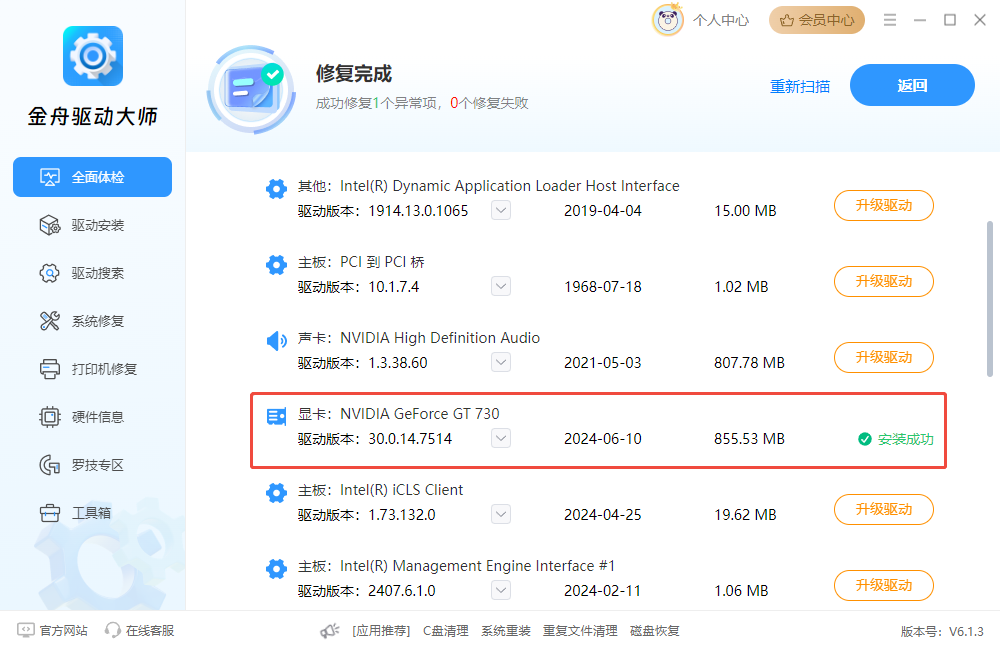Image resolution: width=1000 pixels, height=650 pixels.
Task: Click the 安装成功 green check icon
Action: click(x=865, y=439)
